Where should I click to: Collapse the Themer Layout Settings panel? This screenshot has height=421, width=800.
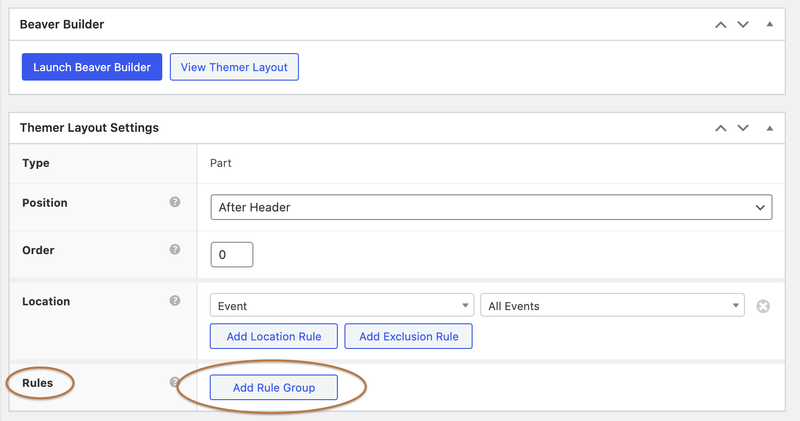tap(769, 128)
